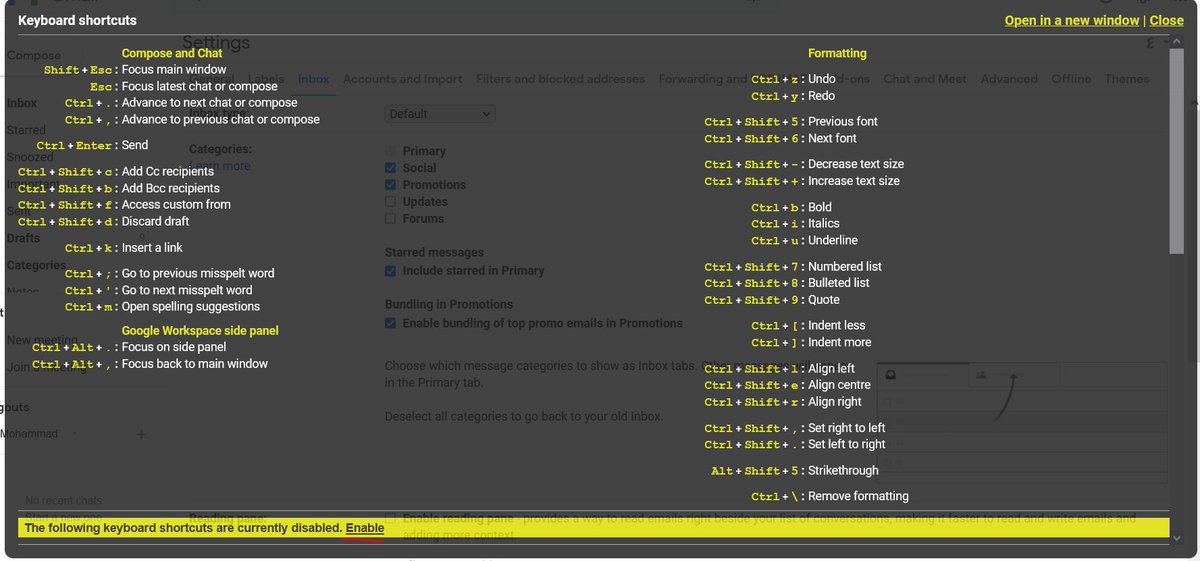Click the 'Indent less' shortcut row

pyautogui.click(x=808, y=325)
